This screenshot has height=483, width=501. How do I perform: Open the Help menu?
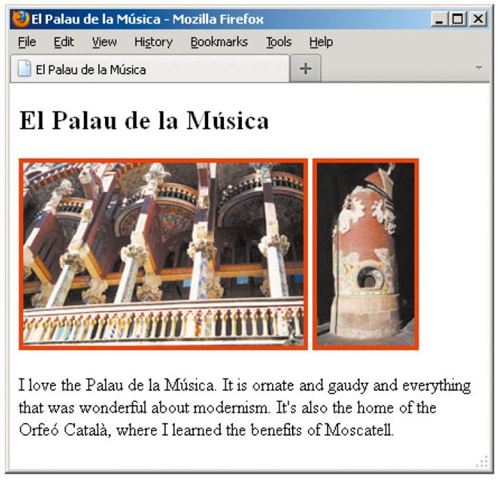tap(321, 42)
